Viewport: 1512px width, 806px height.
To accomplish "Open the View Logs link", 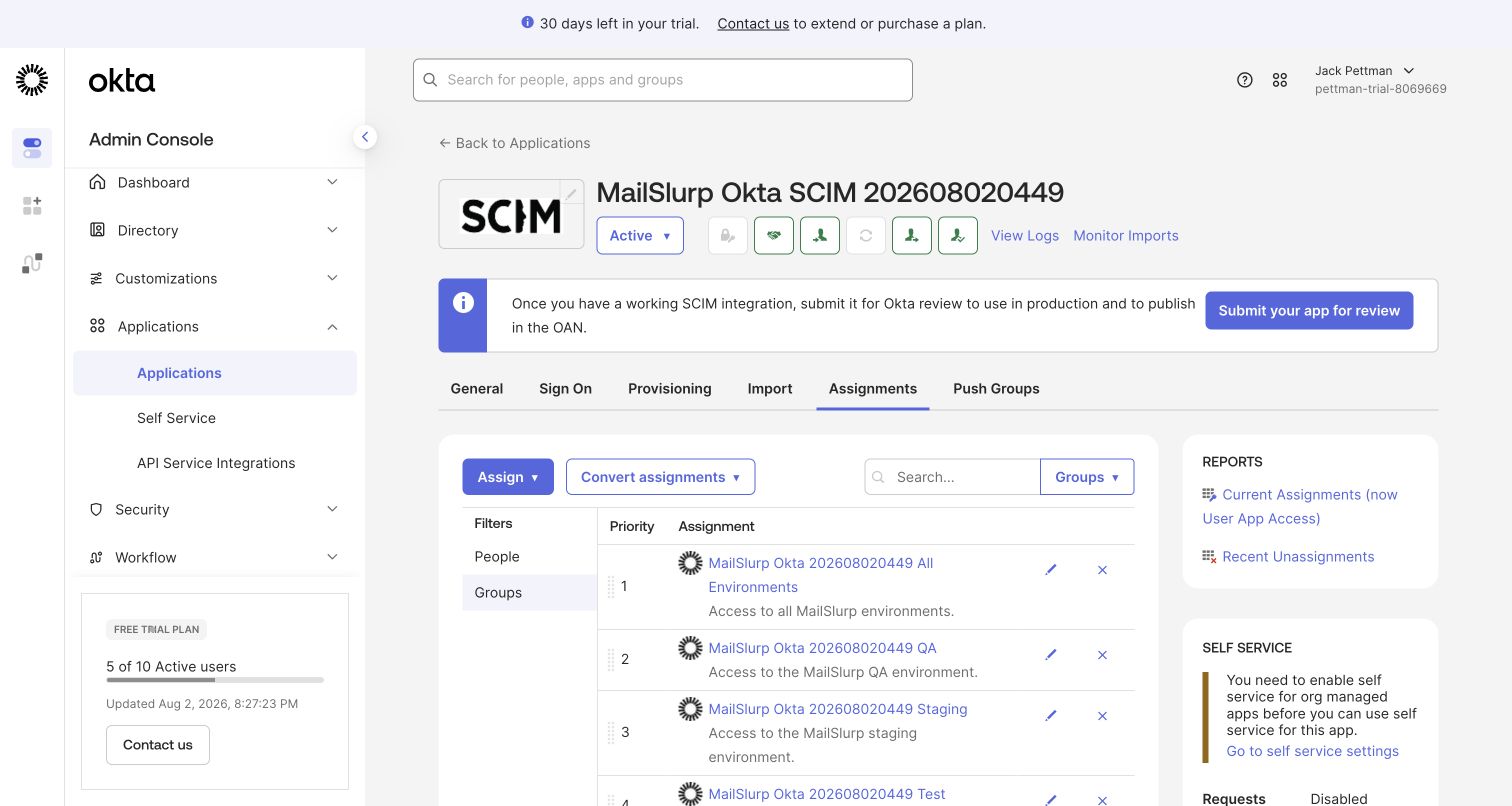I will click(1025, 236).
